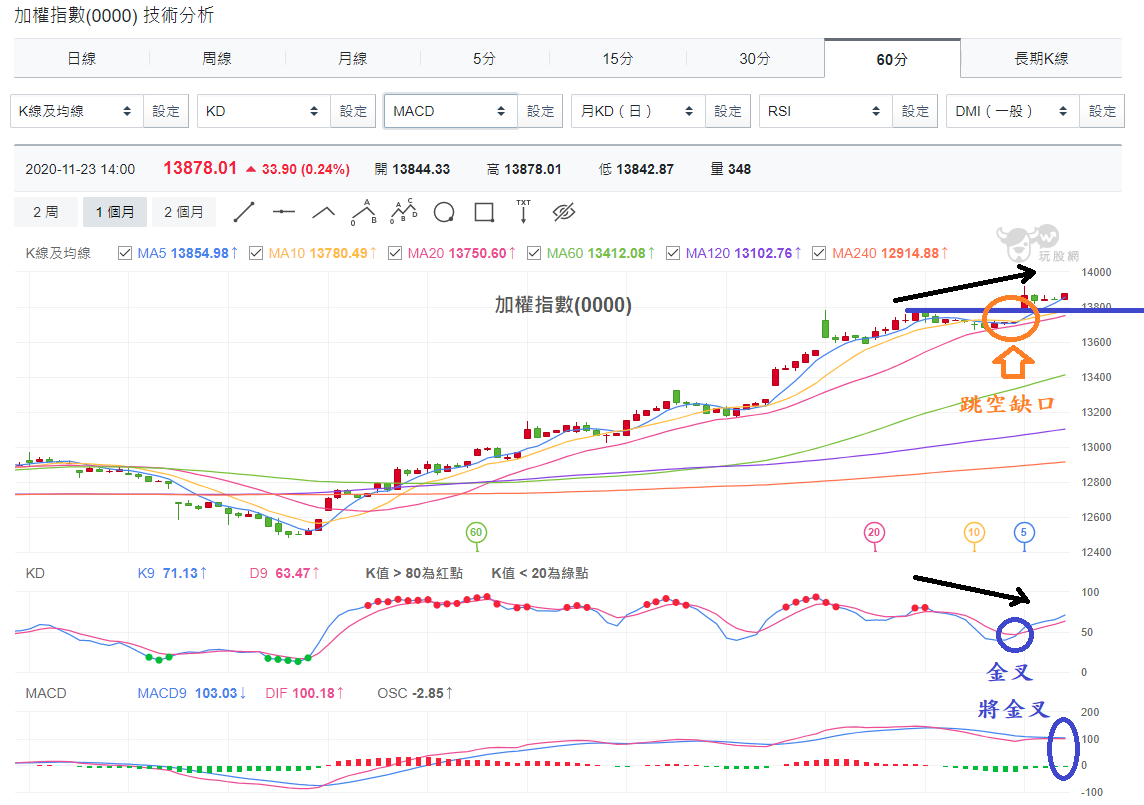Image resolution: width=1144 pixels, height=805 pixels.
Task: Open the MACD indicator dropdown
Action: coord(451,111)
